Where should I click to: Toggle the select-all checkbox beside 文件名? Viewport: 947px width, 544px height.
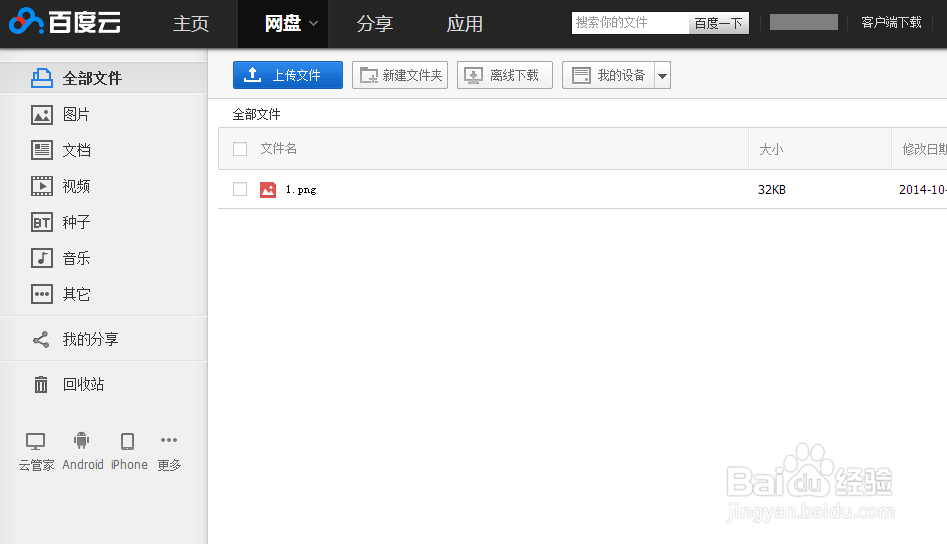click(x=240, y=149)
